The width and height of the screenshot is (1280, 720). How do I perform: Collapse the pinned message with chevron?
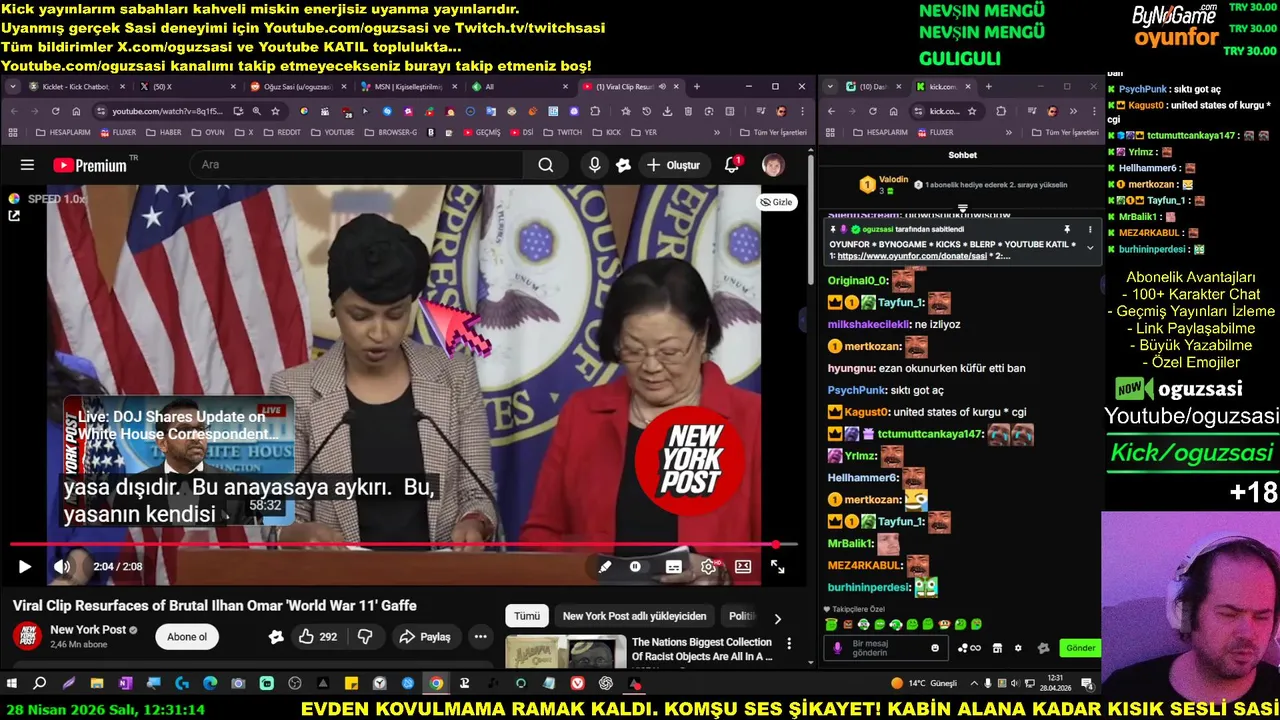(x=1090, y=248)
